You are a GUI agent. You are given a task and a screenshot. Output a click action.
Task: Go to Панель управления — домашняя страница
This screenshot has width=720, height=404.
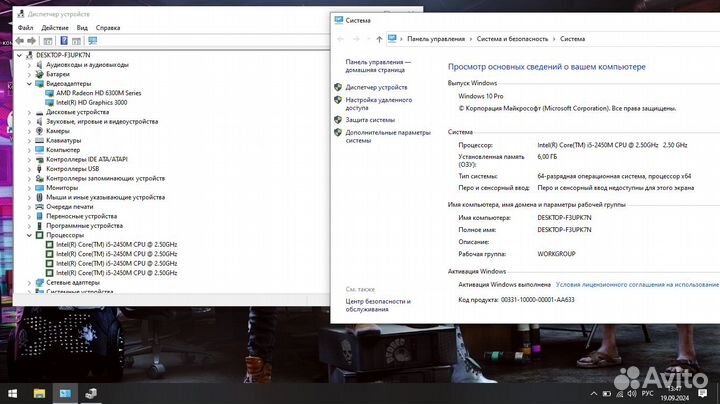pos(378,66)
